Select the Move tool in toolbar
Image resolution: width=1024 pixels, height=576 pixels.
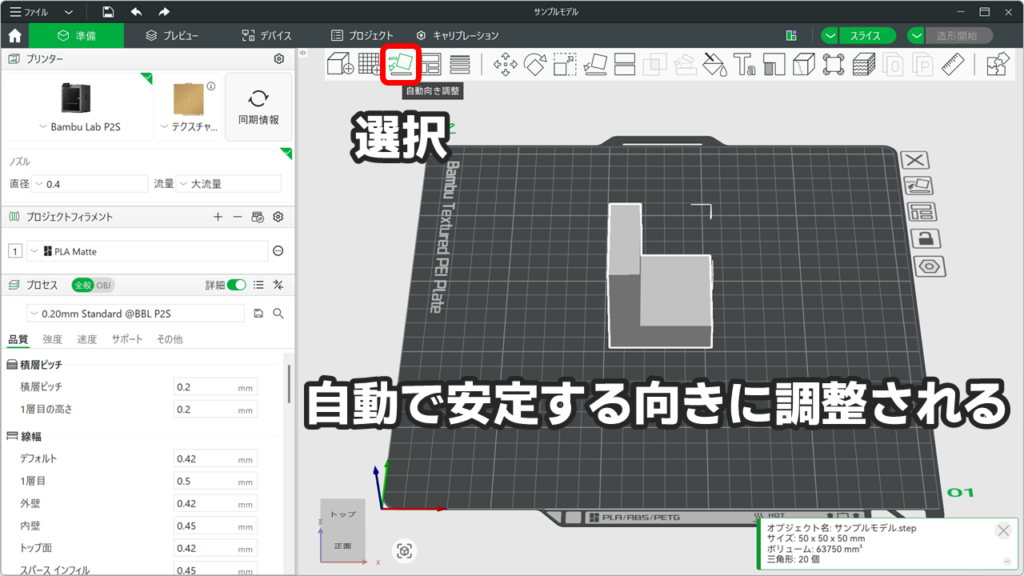(505, 65)
